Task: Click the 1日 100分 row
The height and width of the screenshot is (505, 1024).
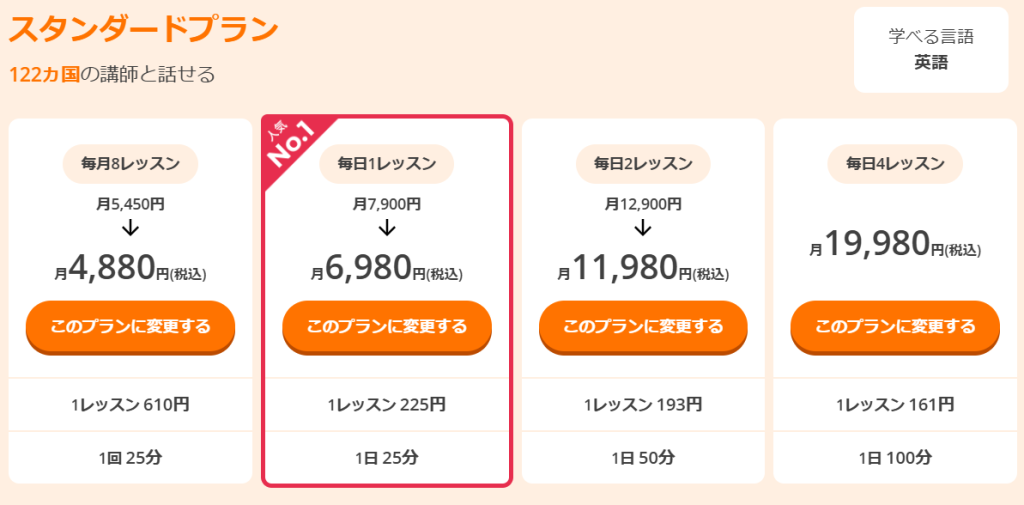Action: 895,458
